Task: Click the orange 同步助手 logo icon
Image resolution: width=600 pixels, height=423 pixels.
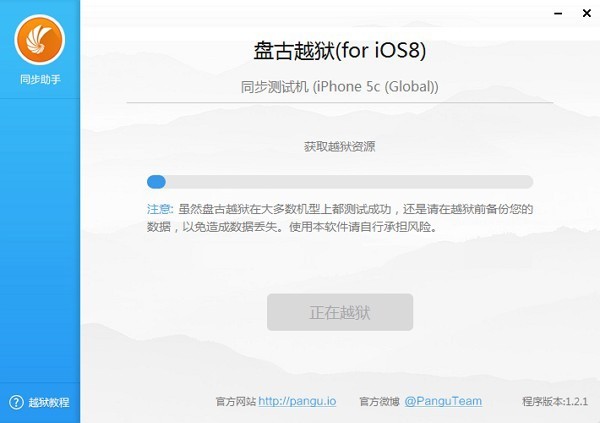Action: coord(40,40)
